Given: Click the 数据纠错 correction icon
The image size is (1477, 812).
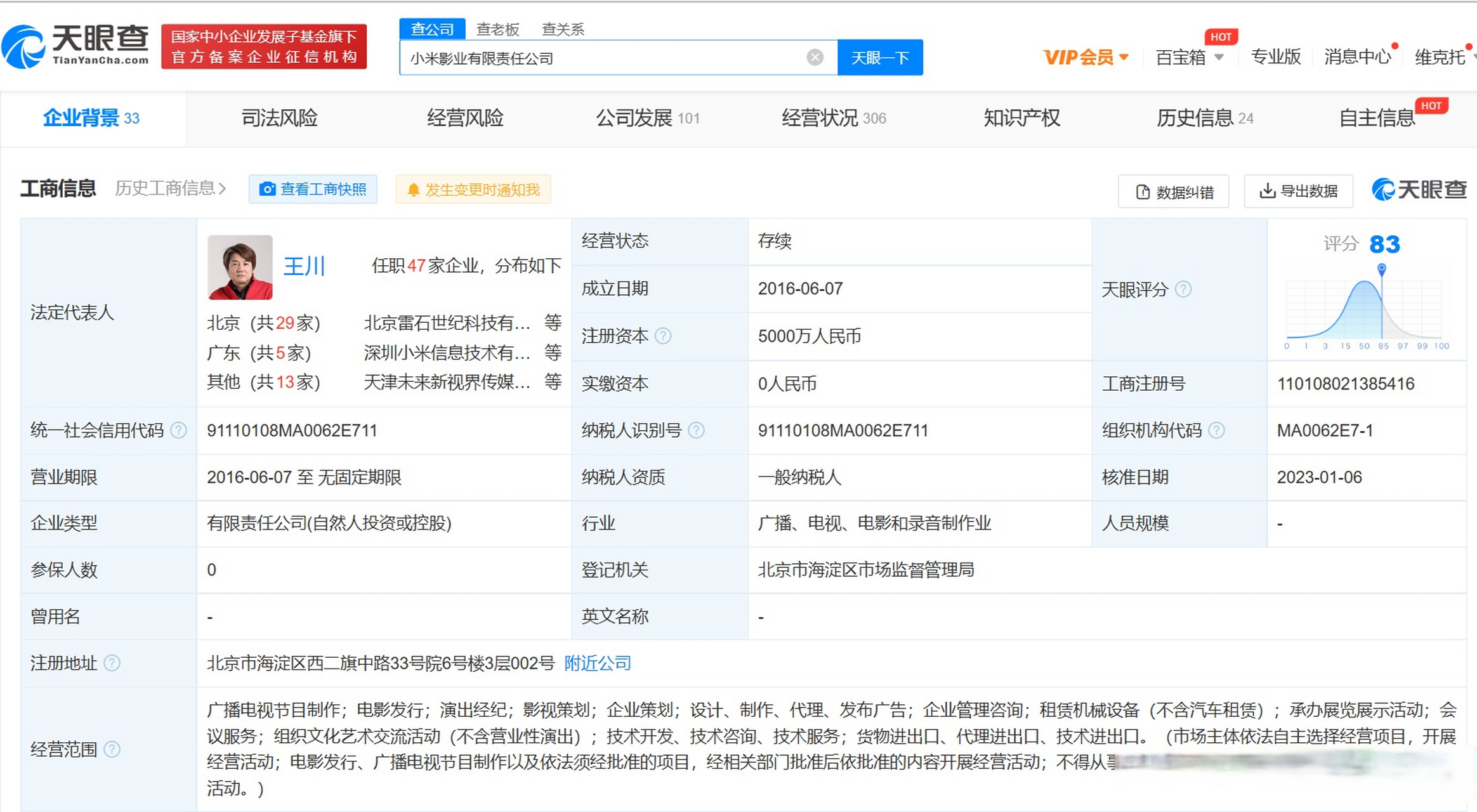Looking at the screenshot, I should [1142, 191].
